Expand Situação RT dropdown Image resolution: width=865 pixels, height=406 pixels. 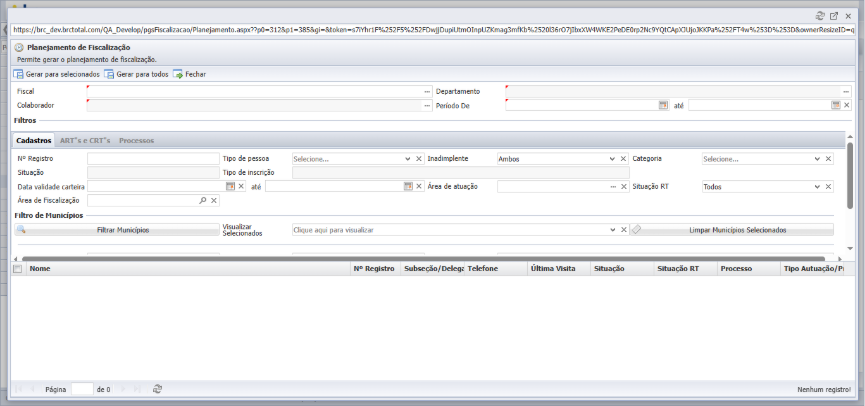point(817,186)
